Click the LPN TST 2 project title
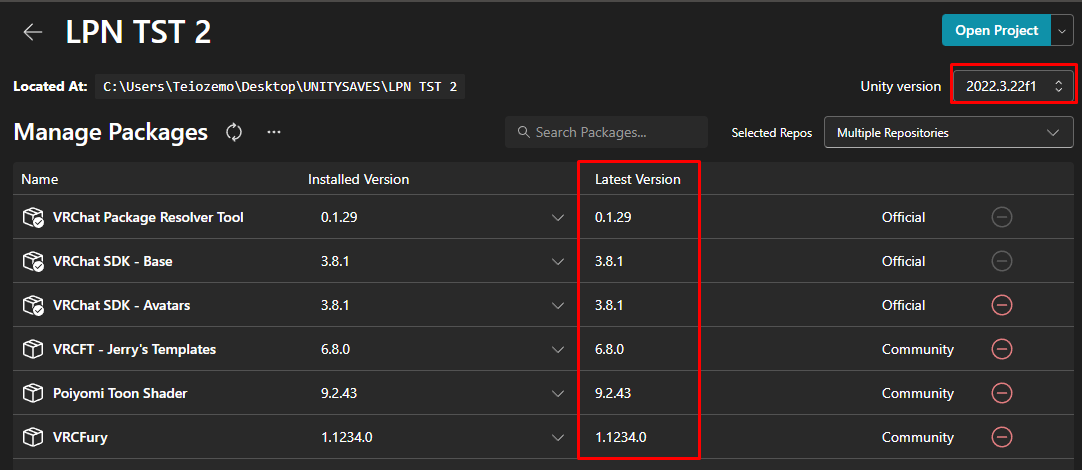The image size is (1082, 470). (x=138, y=32)
